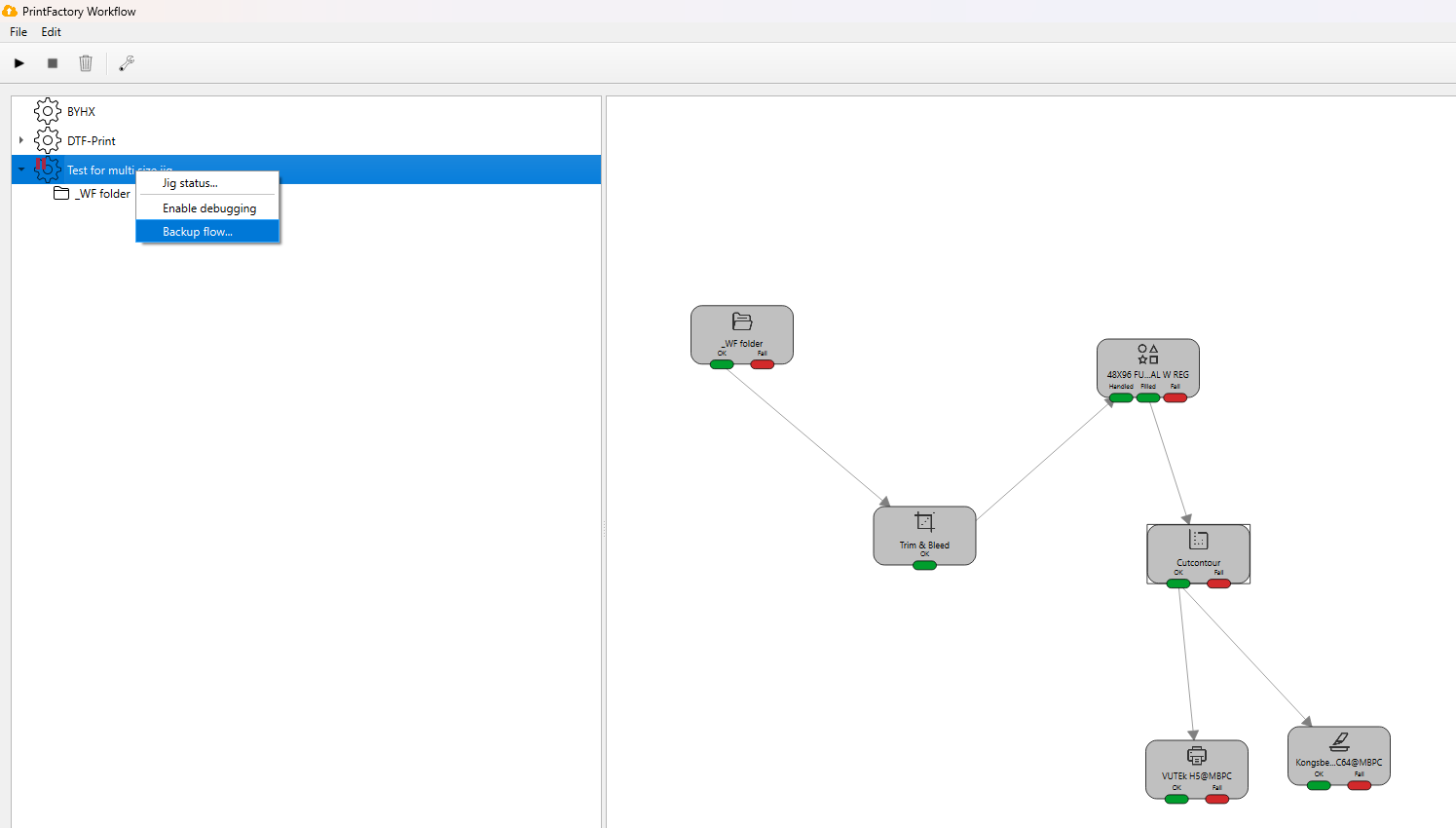Select the 48X96 FU...AL W REG node label

click(x=1148, y=375)
